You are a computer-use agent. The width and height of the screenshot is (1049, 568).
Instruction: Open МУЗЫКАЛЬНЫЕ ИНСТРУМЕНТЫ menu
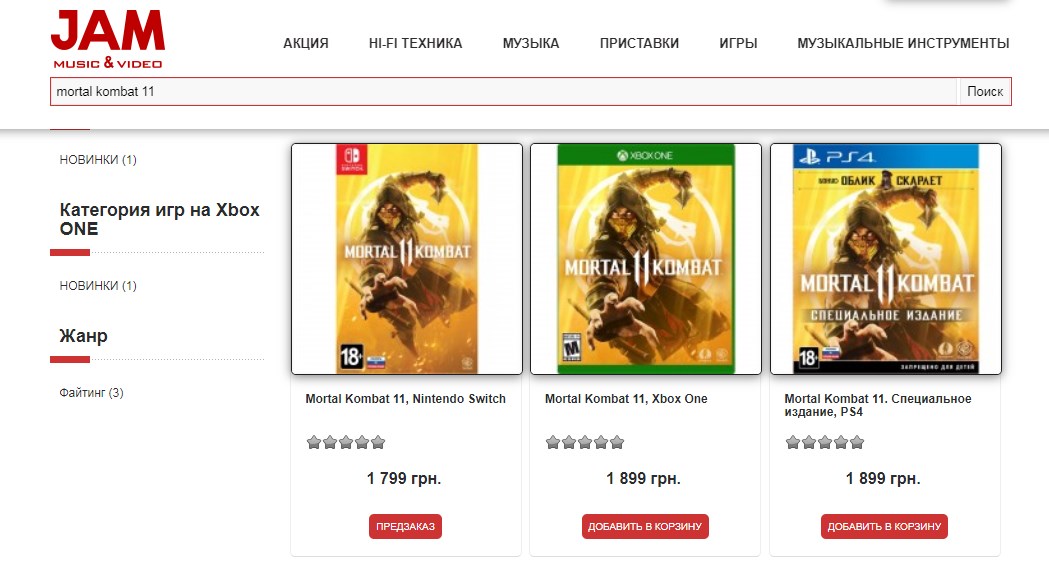903,43
